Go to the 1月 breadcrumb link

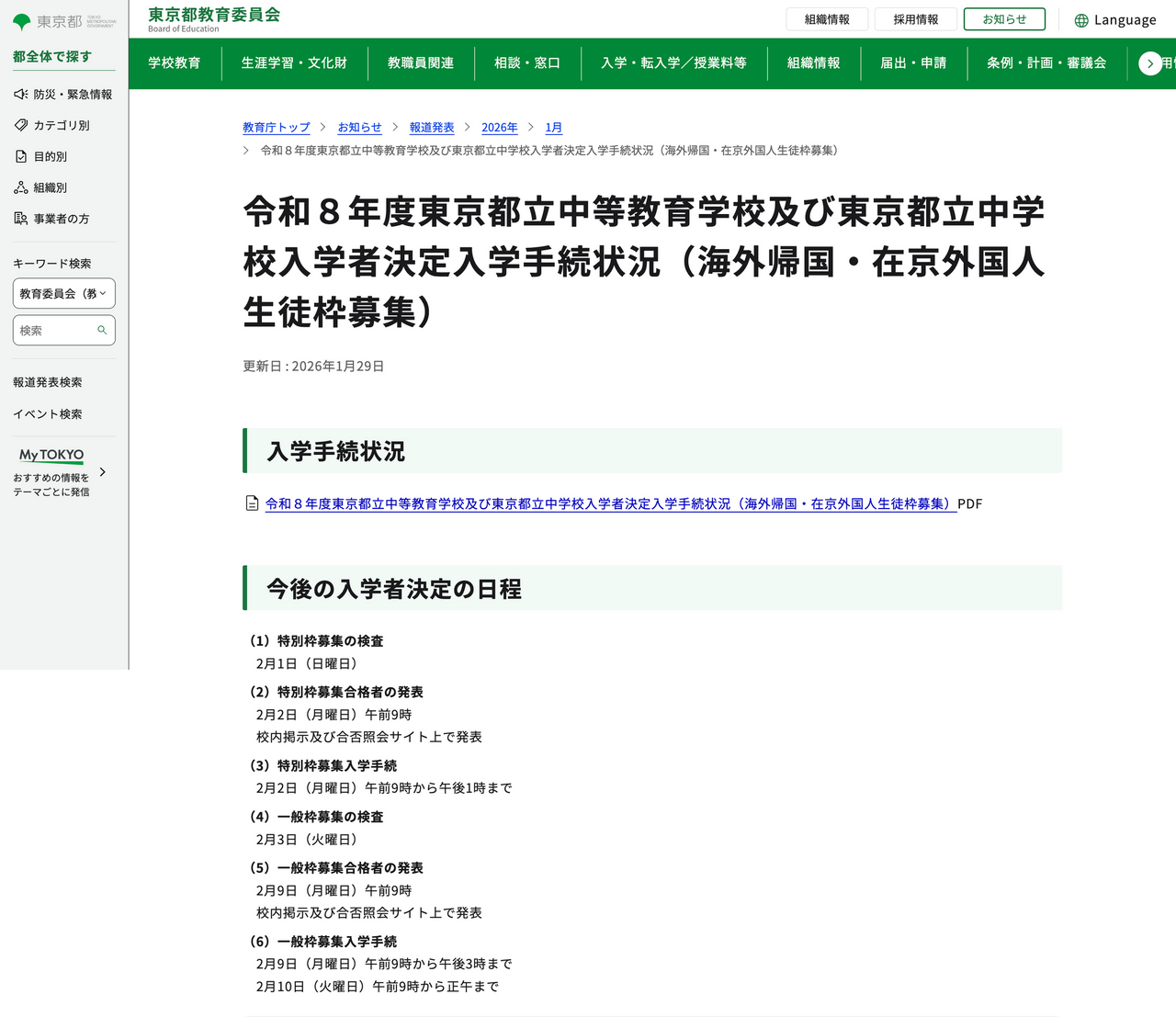pos(553,128)
